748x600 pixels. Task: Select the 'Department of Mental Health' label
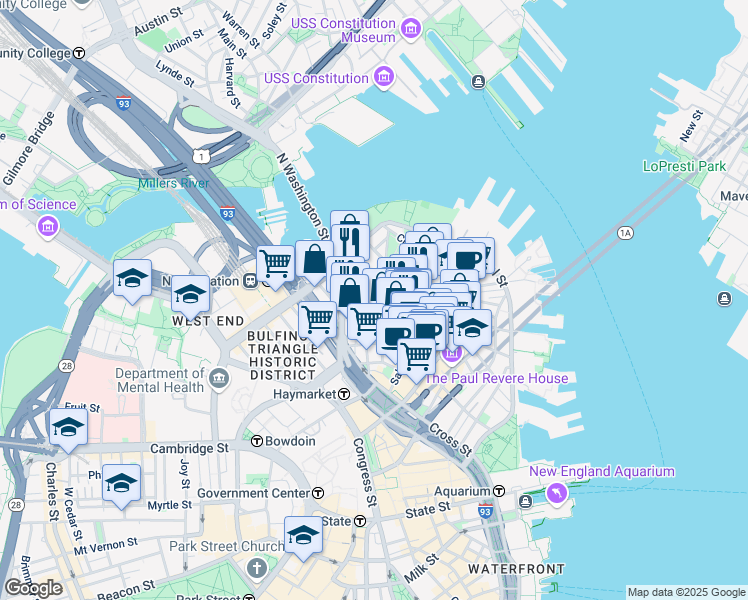(x=160, y=380)
